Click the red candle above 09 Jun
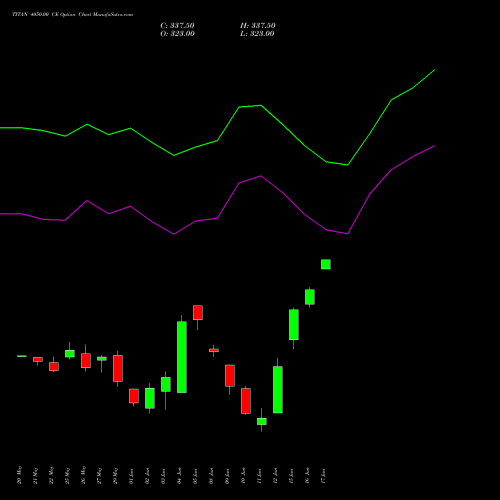This screenshot has height=500, width=500. [x=230, y=376]
